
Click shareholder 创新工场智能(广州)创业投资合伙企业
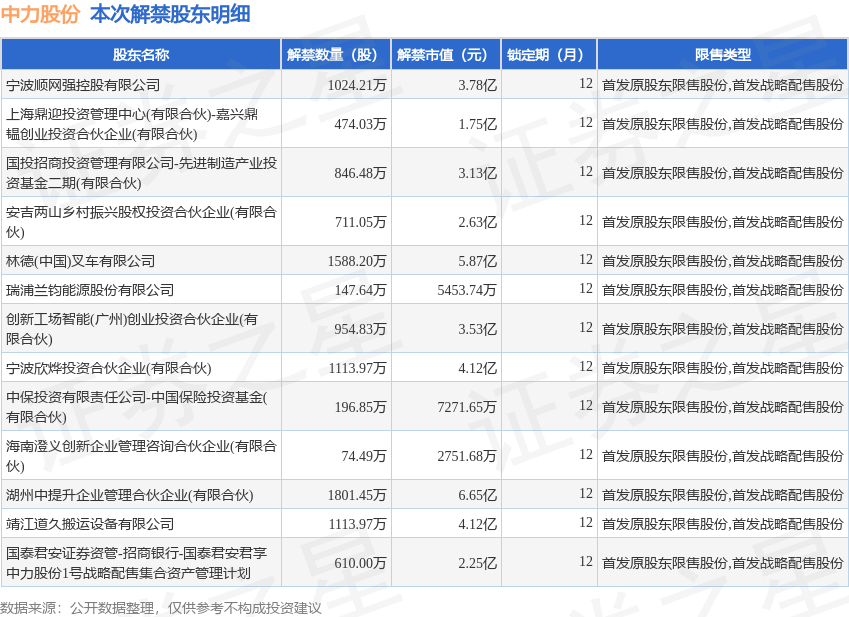(132, 329)
